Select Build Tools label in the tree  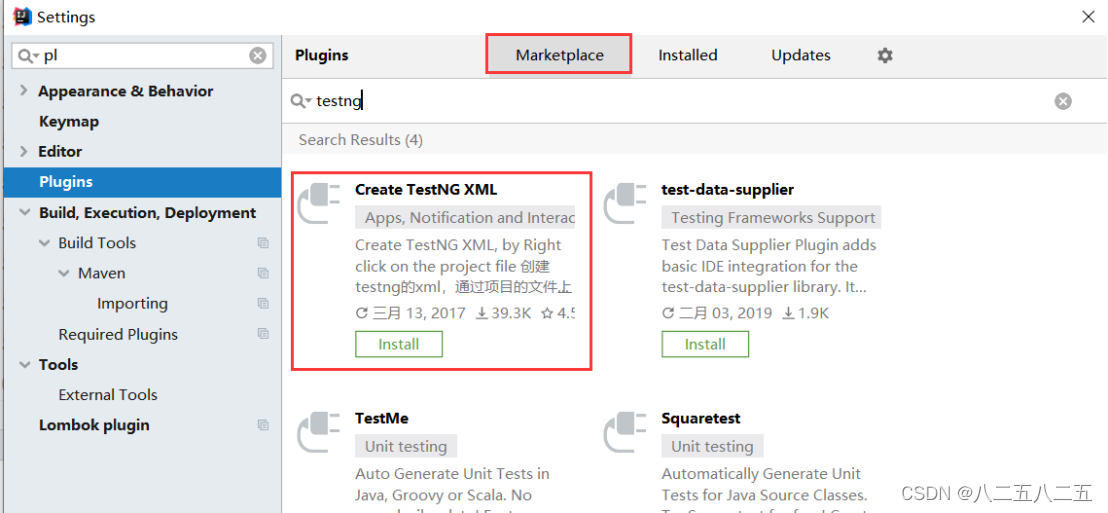point(97,243)
